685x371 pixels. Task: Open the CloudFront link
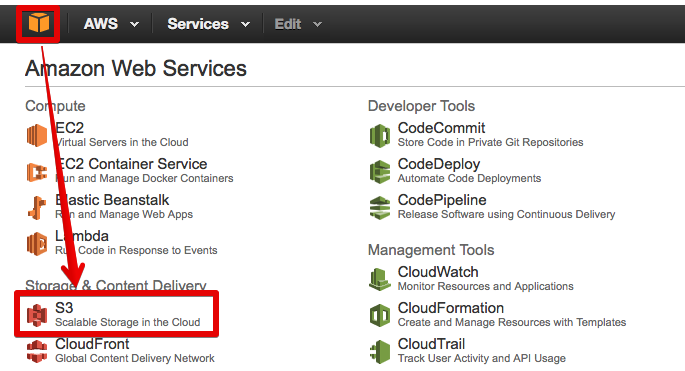coord(92,344)
